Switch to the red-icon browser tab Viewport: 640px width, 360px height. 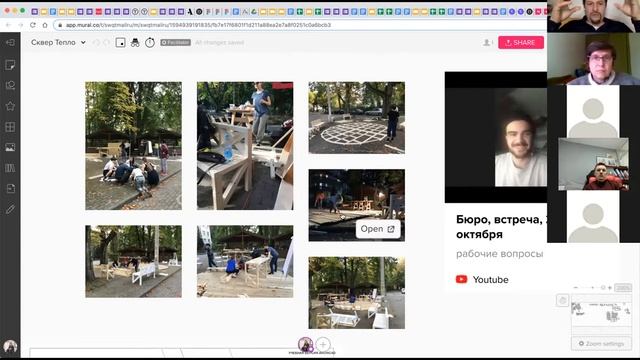click(99, 12)
